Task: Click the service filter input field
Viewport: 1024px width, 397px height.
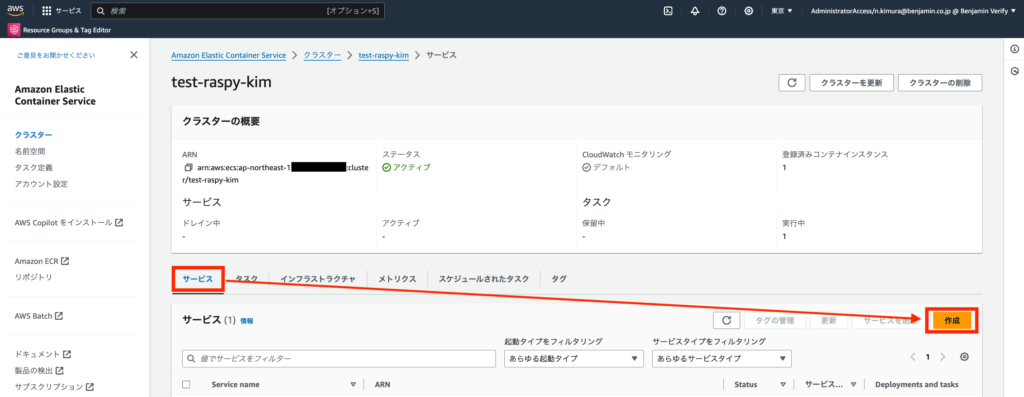Action: click(339, 358)
